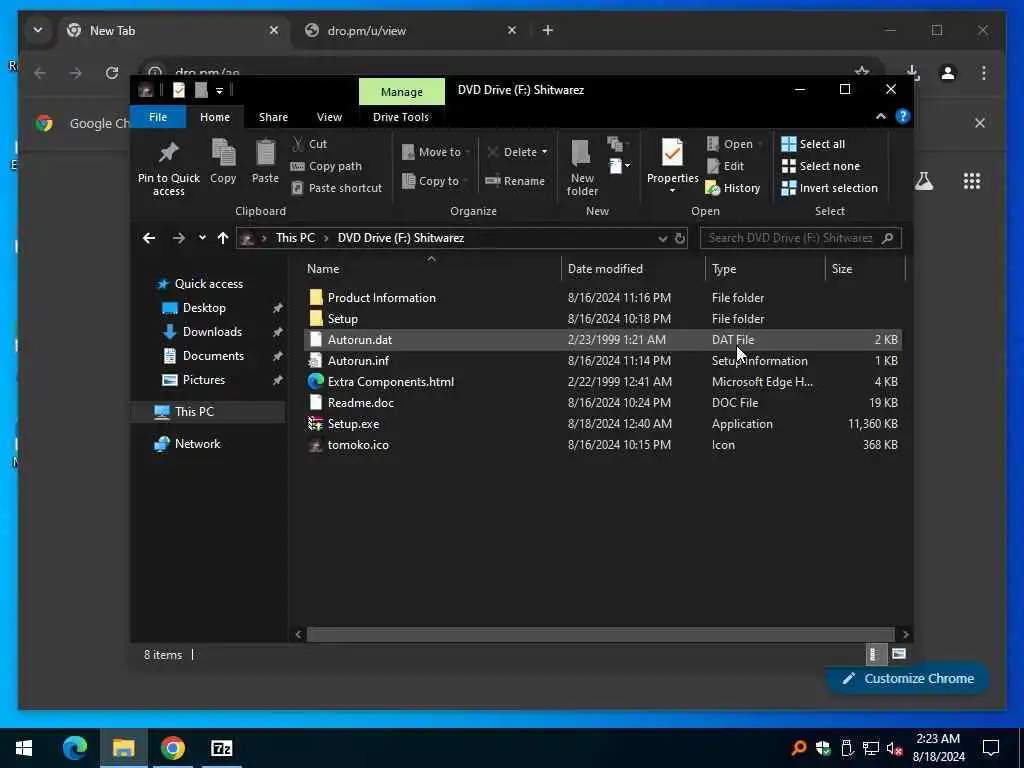Click Select none
Viewport: 1024px width, 768px height.
pos(820,166)
